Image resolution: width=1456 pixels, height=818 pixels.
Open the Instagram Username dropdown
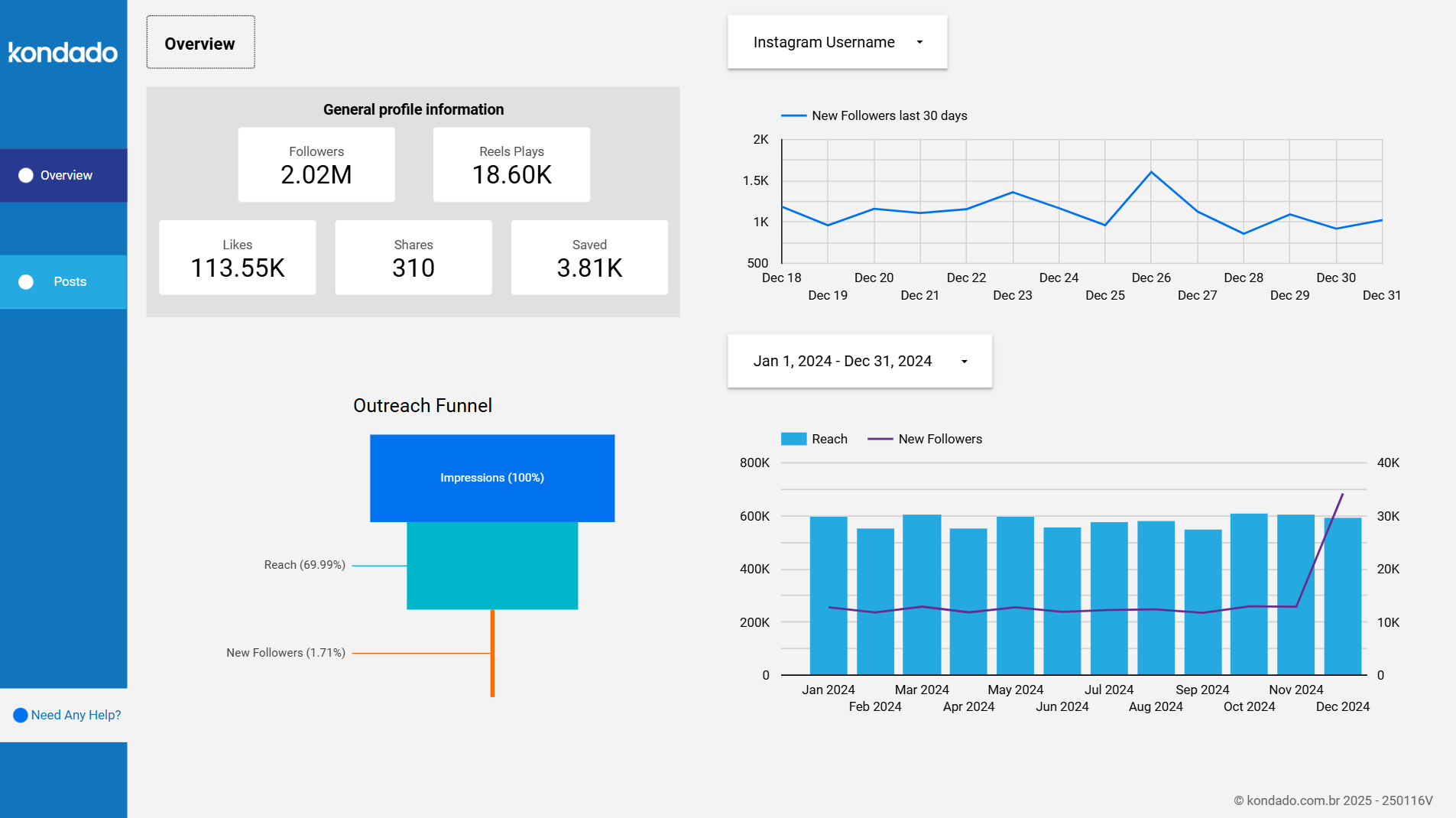(x=837, y=42)
